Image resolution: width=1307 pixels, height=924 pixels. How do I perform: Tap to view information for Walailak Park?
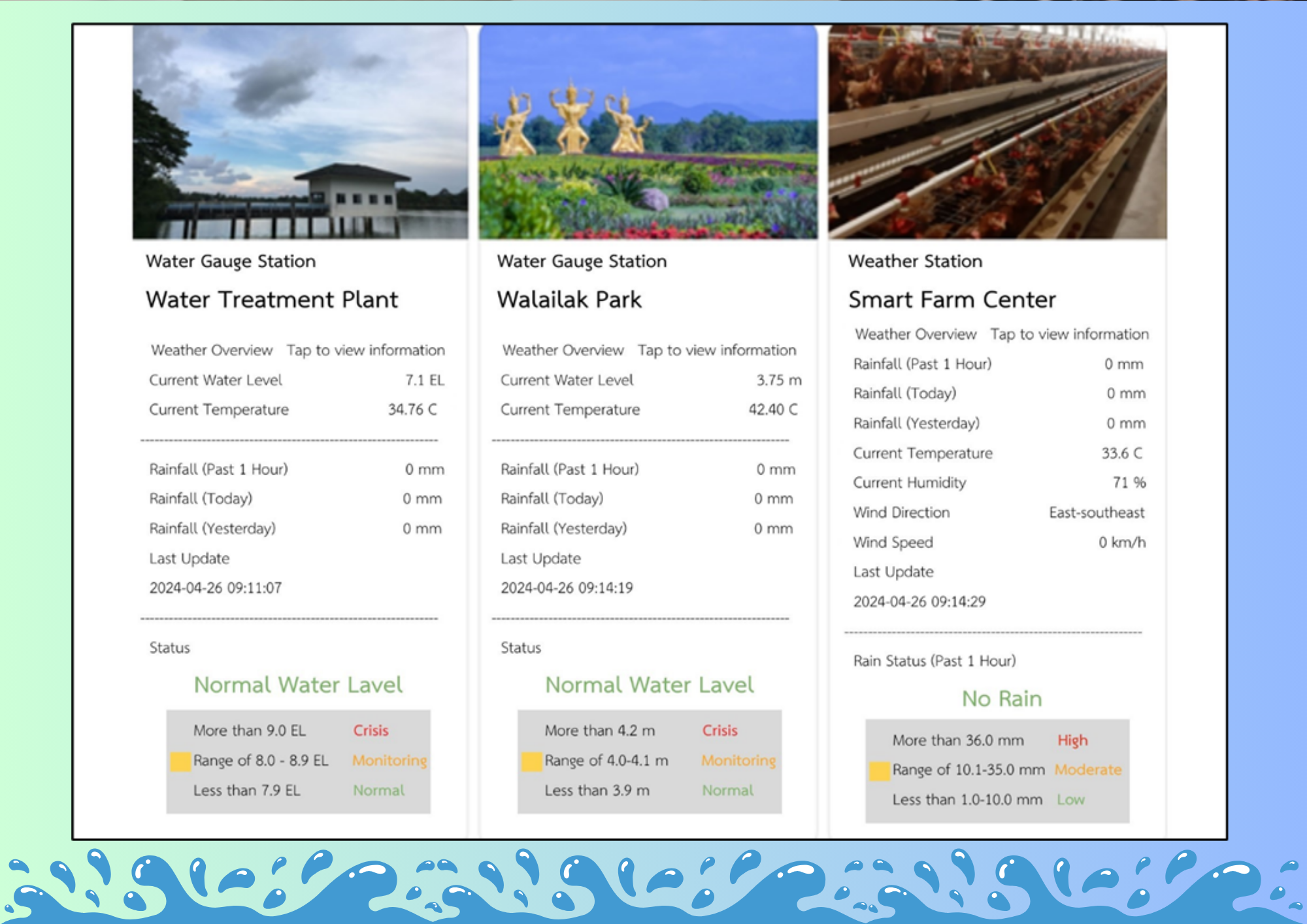717,350
